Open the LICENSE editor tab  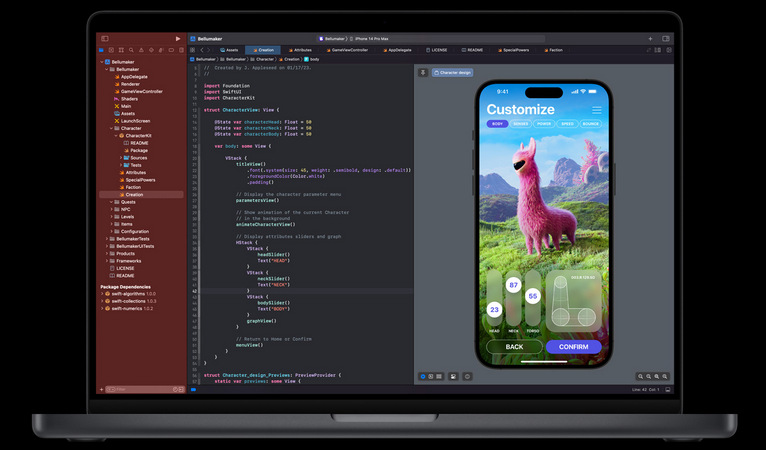click(x=436, y=50)
